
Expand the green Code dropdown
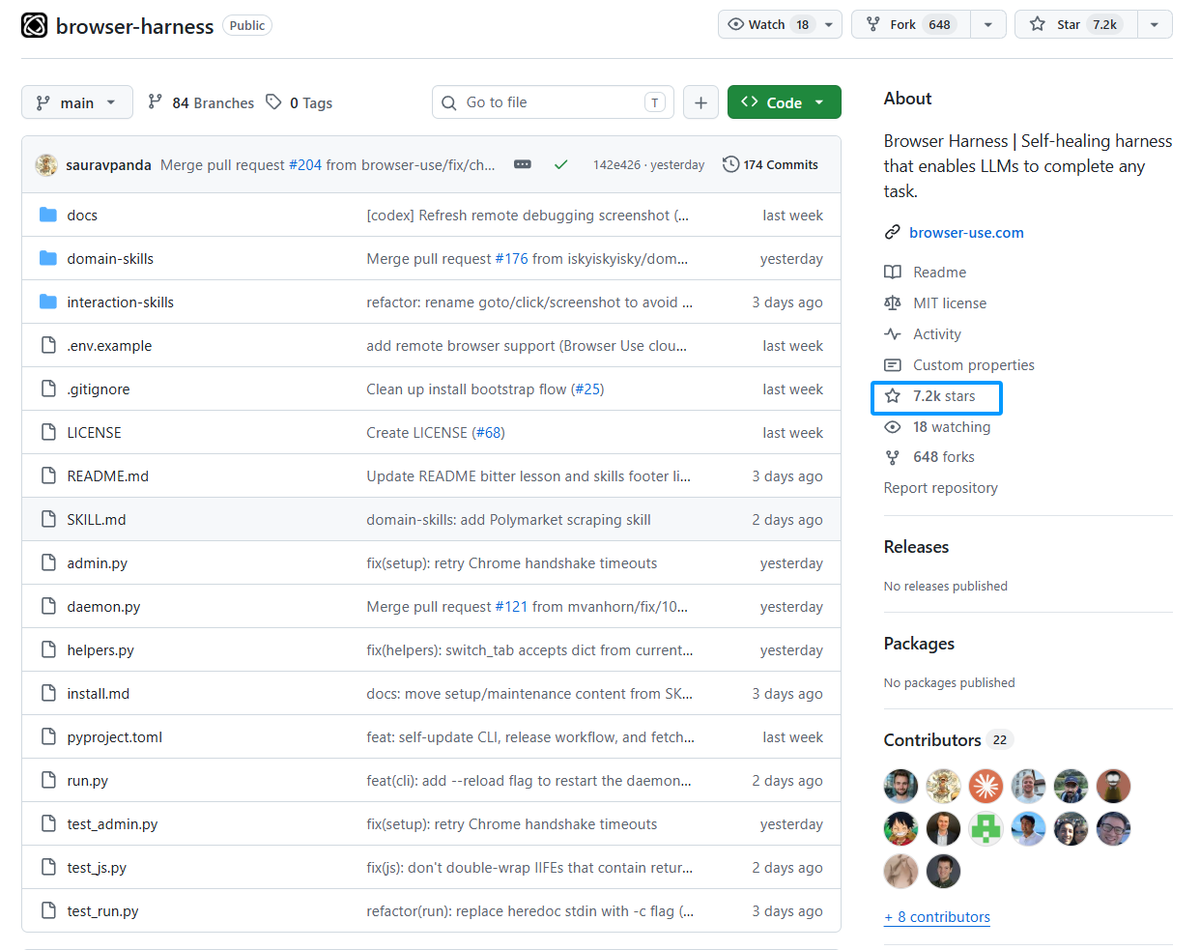(784, 103)
